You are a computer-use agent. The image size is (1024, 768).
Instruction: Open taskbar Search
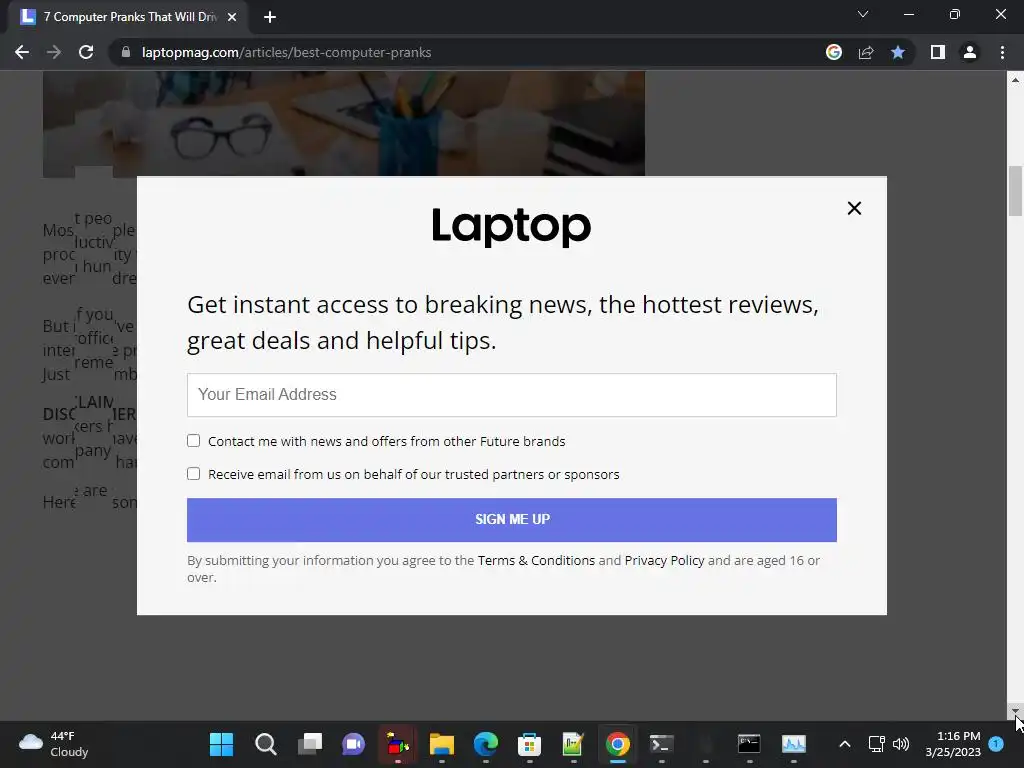click(x=266, y=744)
